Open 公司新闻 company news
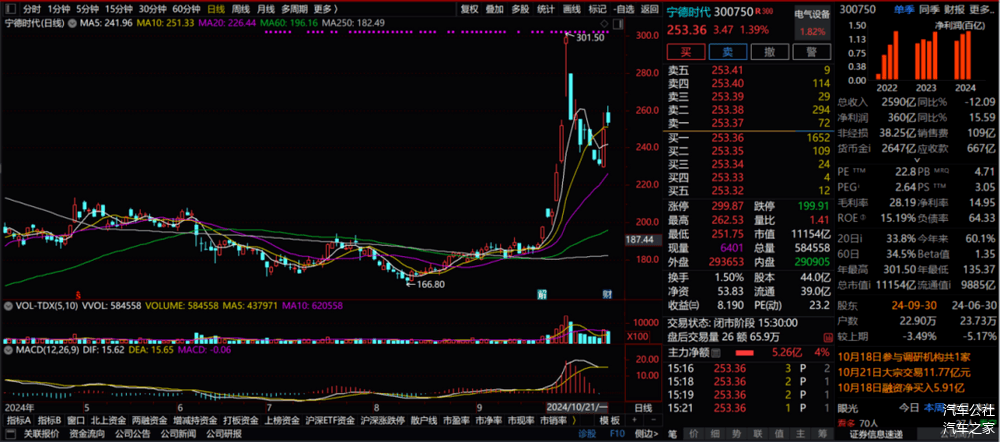This screenshot has height=442, width=1000. tap(179, 434)
